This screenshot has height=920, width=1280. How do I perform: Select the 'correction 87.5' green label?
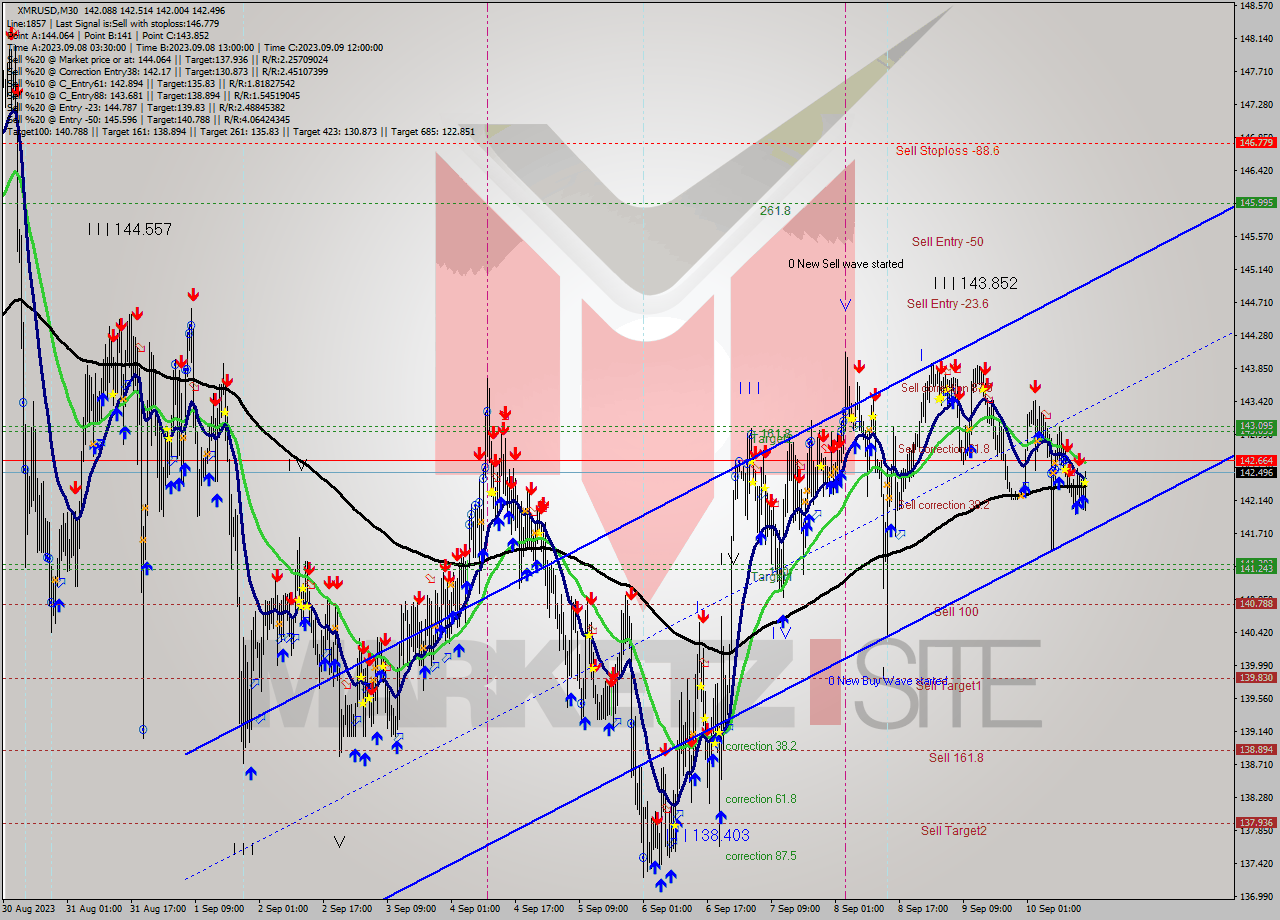pos(761,856)
